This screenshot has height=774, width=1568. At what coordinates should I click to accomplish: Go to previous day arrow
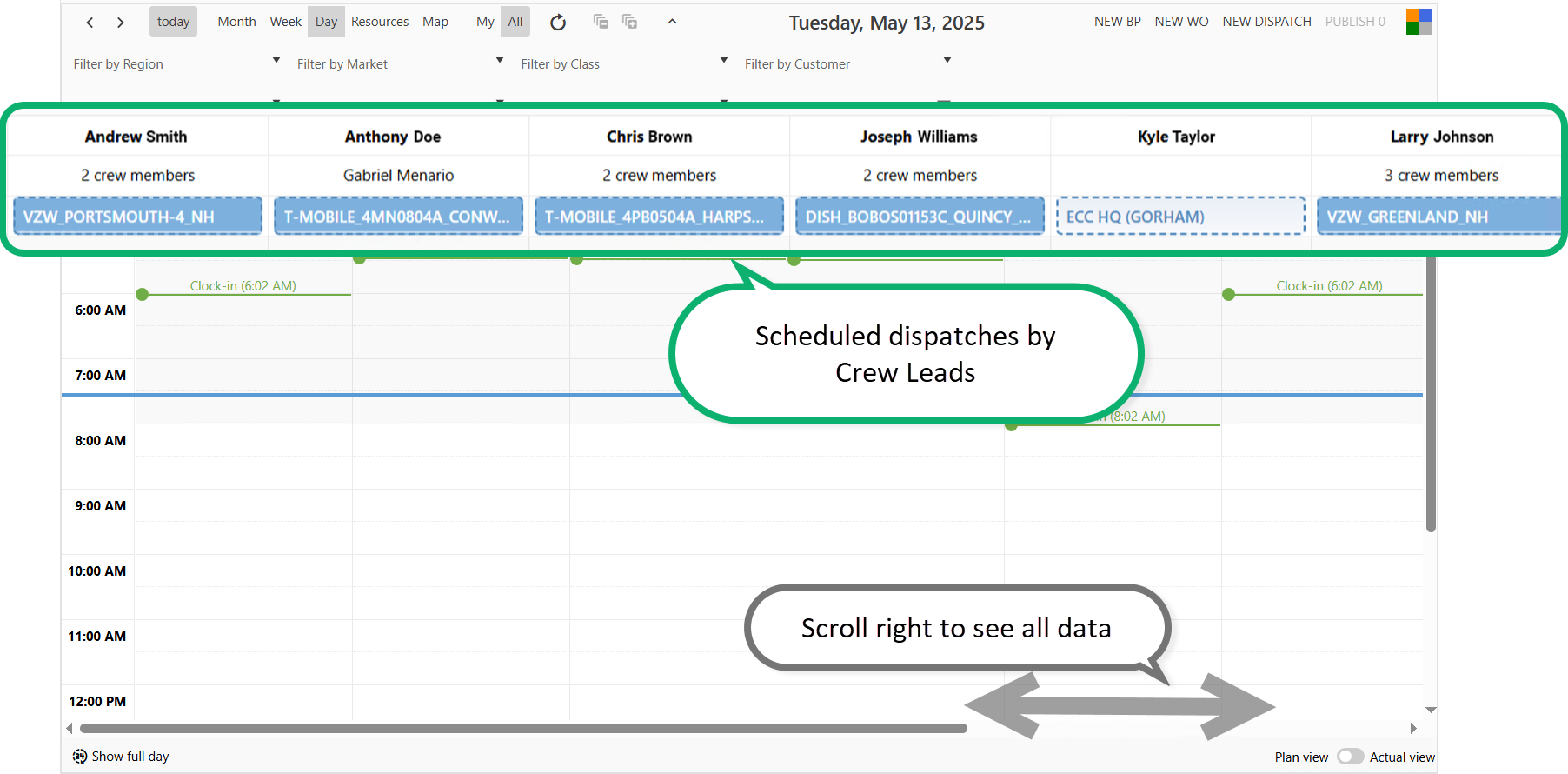click(x=90, y=23)
